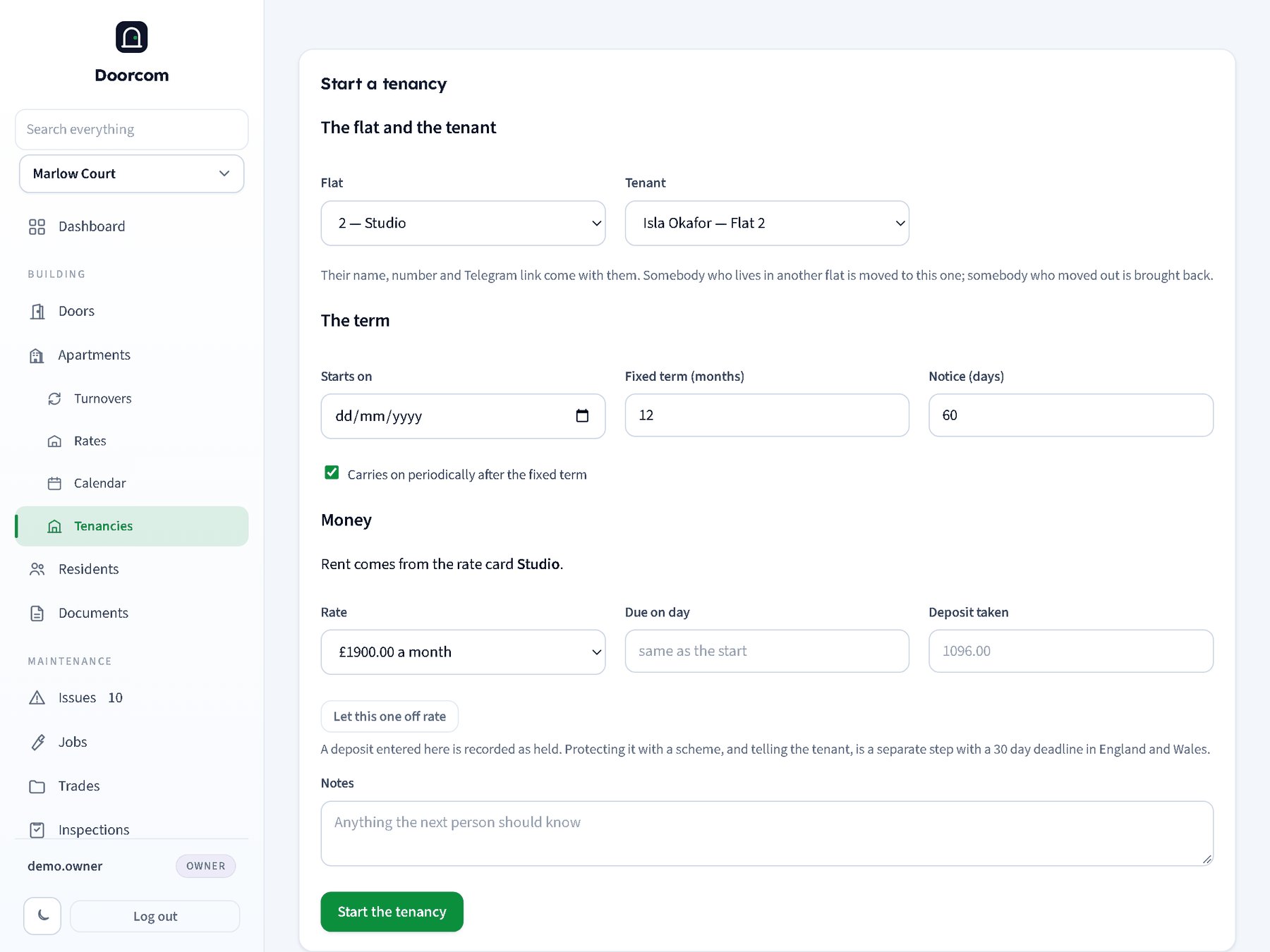Click the Rates house icon
The height and width of the screenshot is (952, 1270).
[x=54, y=441]
